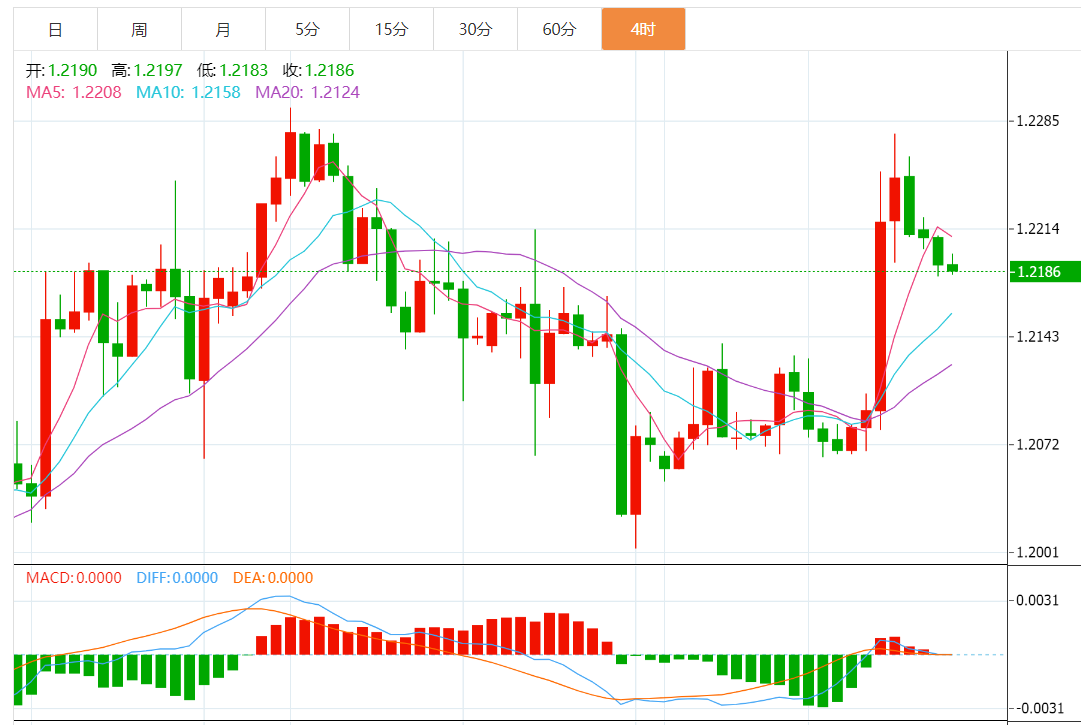Screen dimensions: 1081x725
Task: Click the 低: 1.2183 low price value
Action: point(232,70)
